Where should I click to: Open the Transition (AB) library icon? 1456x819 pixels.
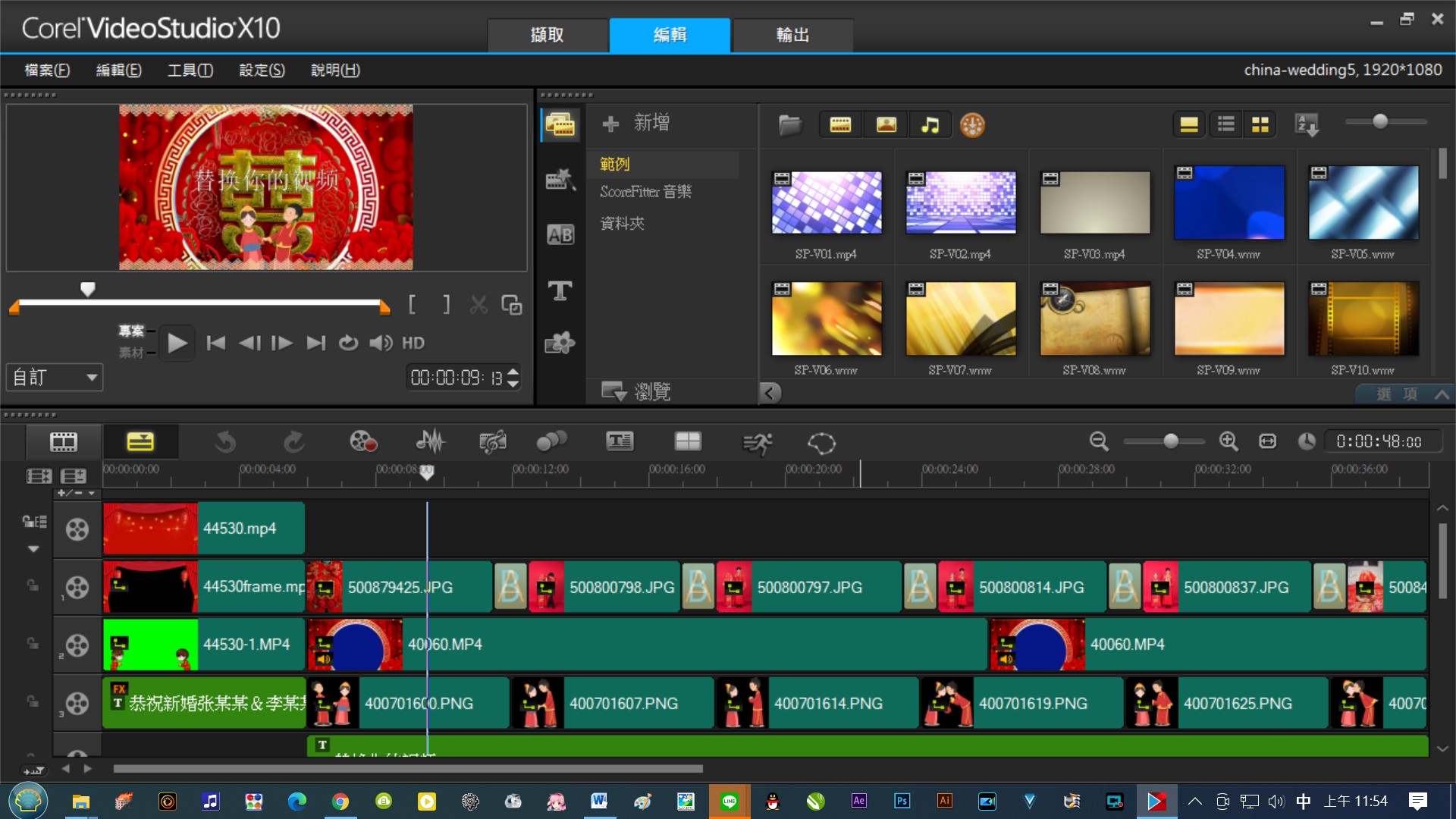pos(560,235)
